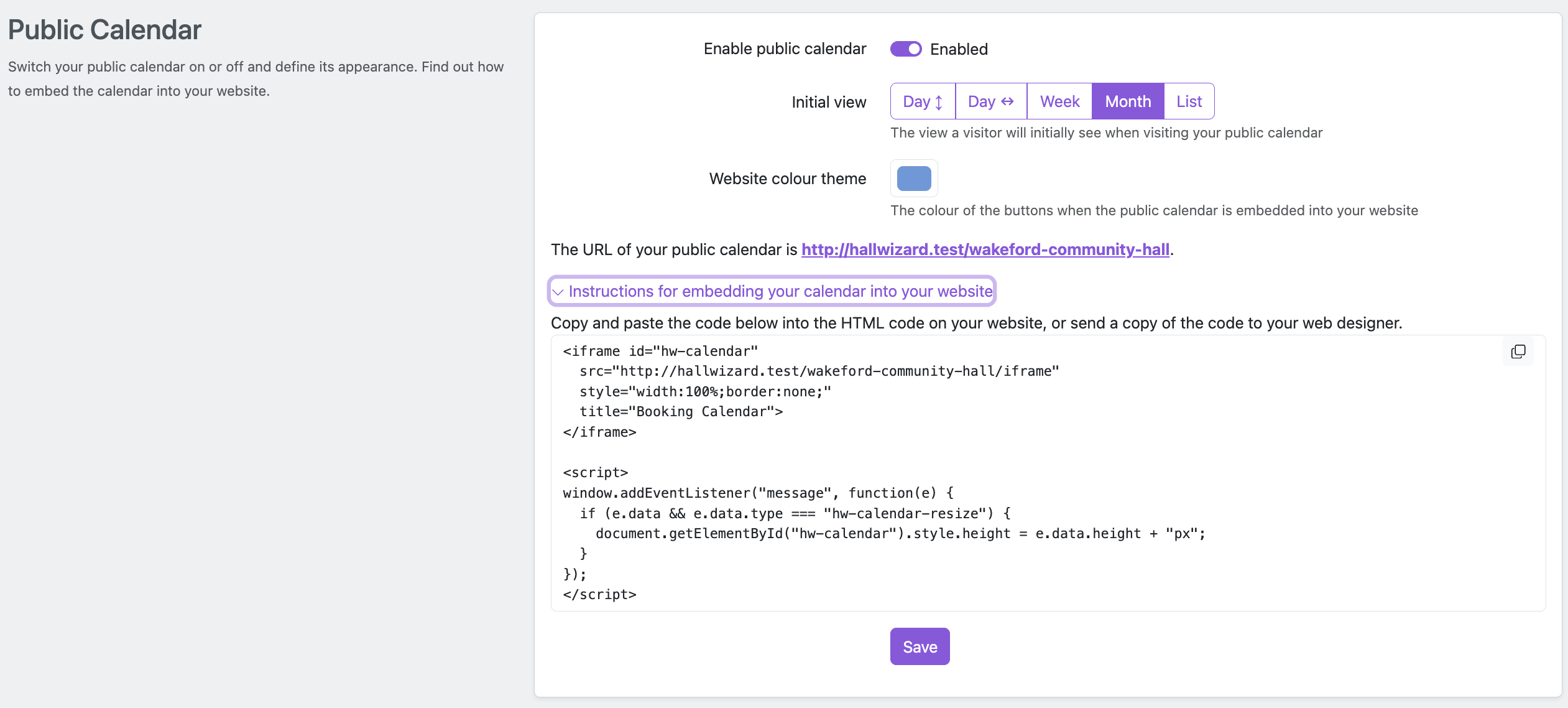
Task: Click the duplicate-pages icon near the script code
Action: [1519, 352]
